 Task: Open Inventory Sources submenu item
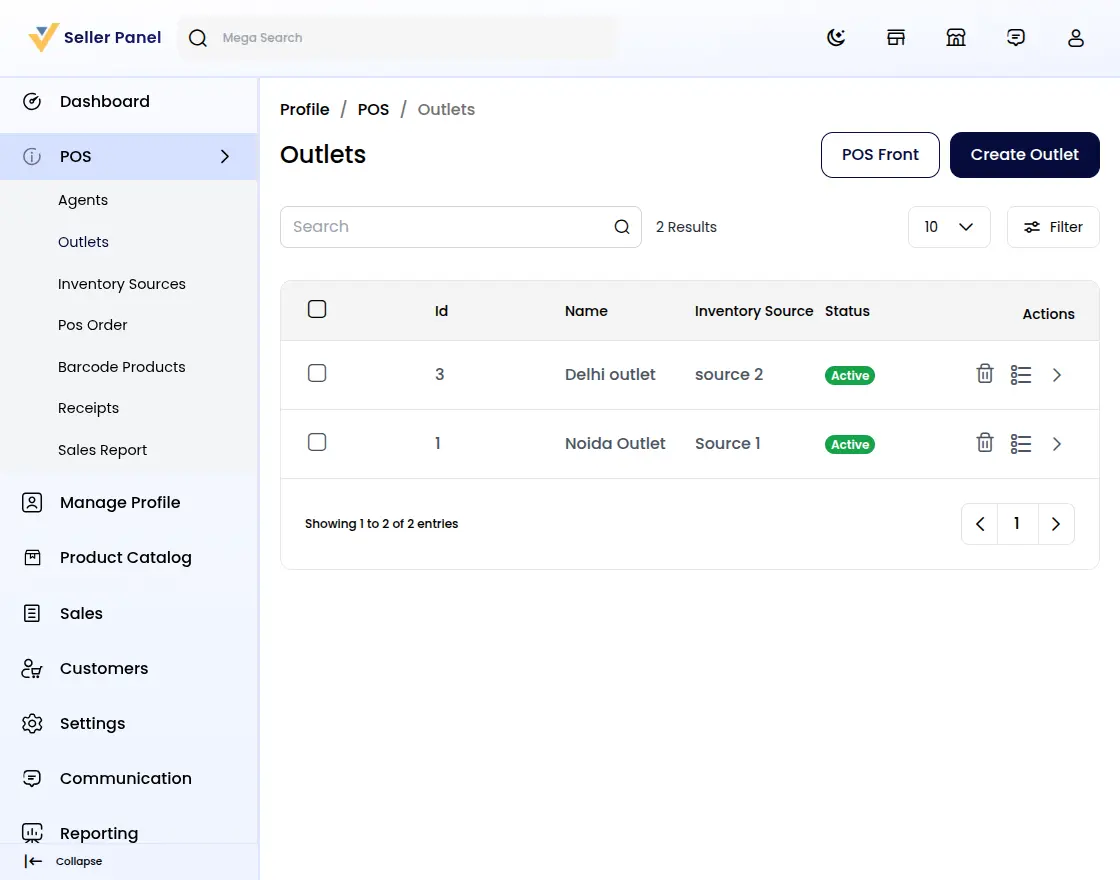pos(121,284)
